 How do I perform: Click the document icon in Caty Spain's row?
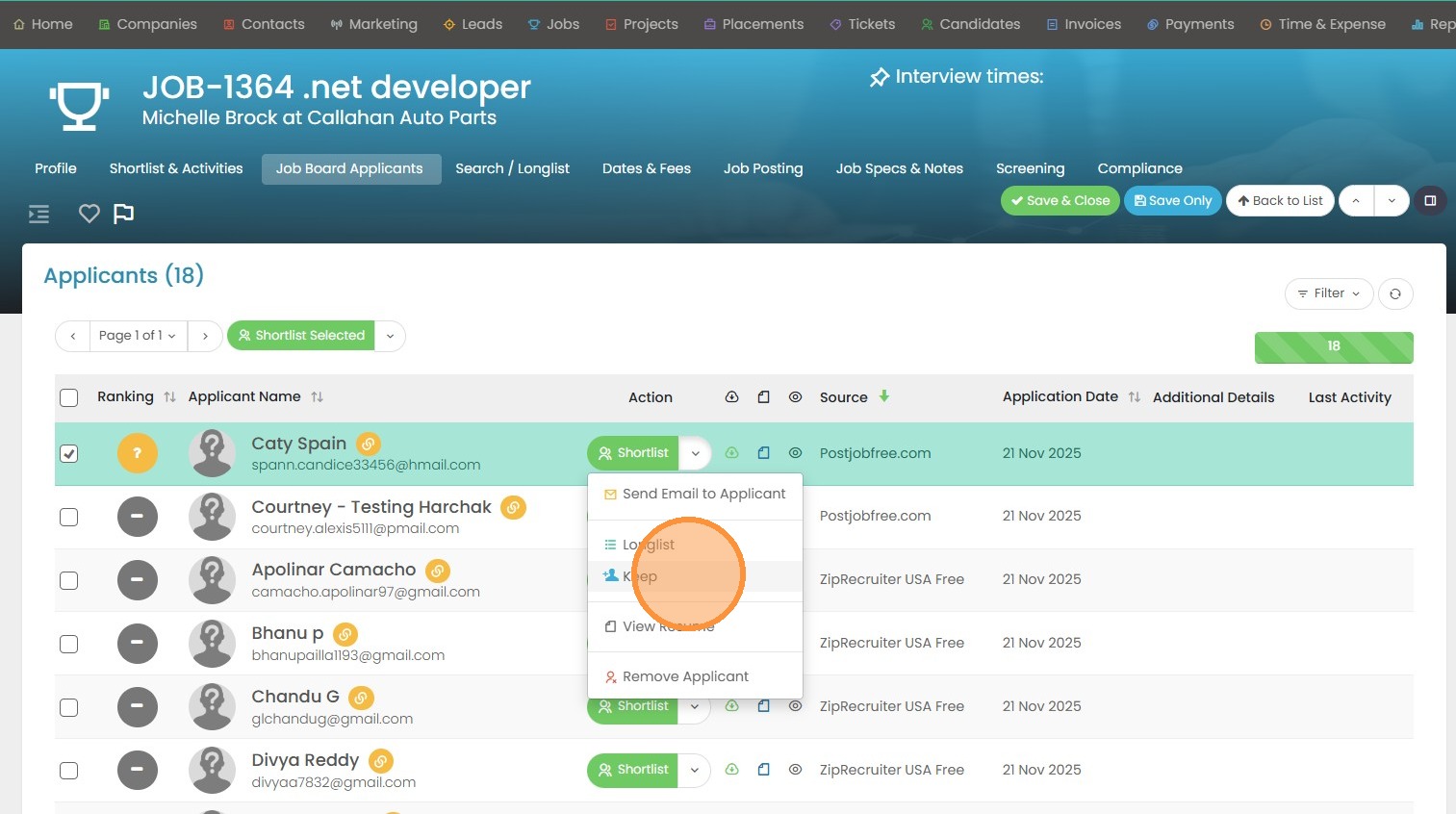[763, 453]
